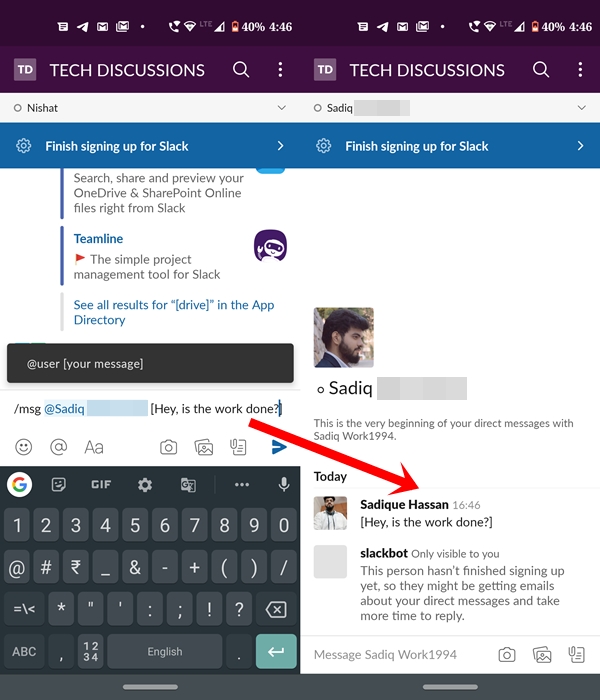Tap the English space bar
Viewport: 600px width, 700px height.
165,651
